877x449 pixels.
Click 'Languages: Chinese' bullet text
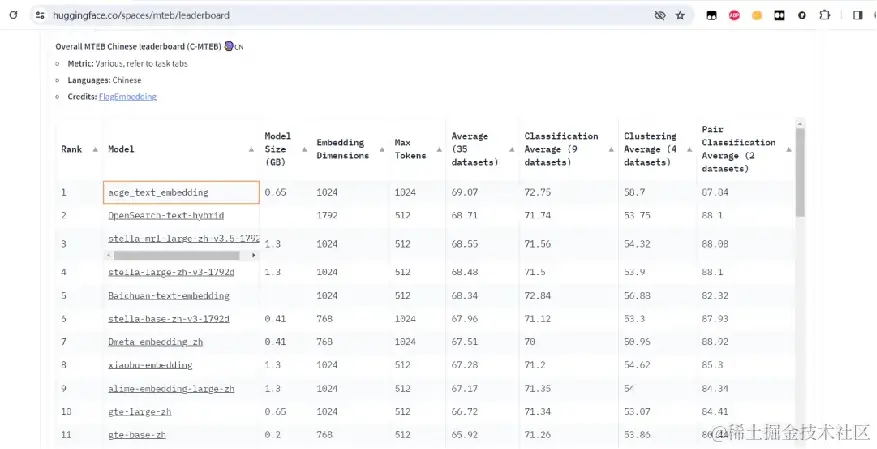105,80
